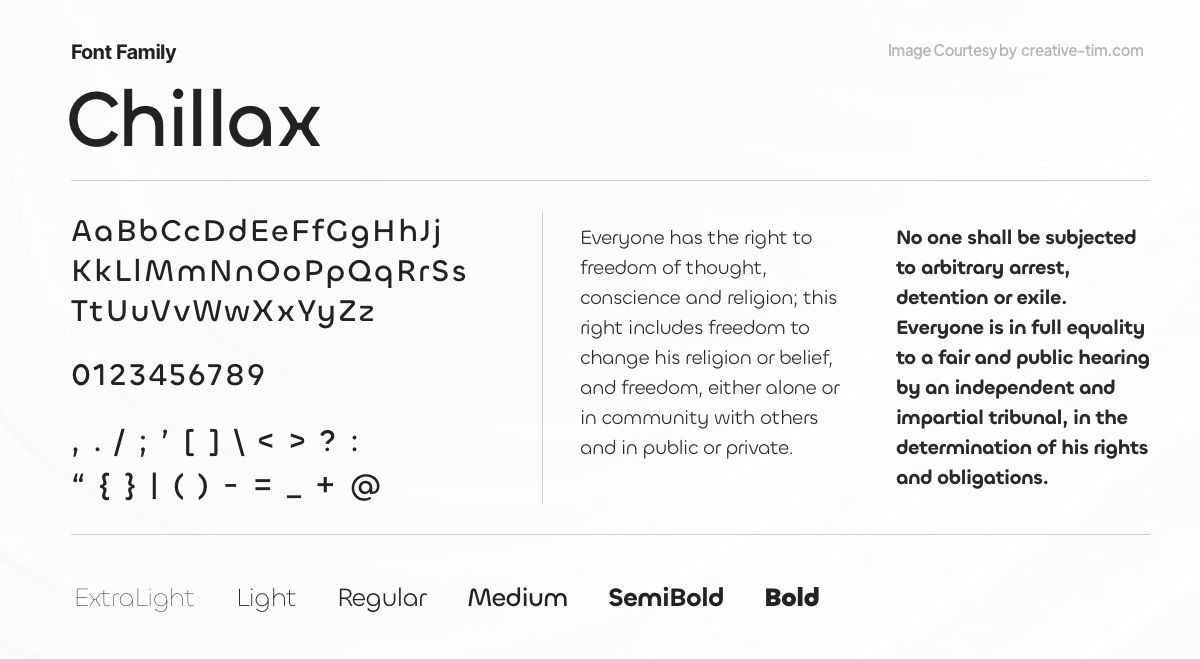Click the ExtraLight font weight label
The height and width of the screenshot is (659, 1200).
134,598
